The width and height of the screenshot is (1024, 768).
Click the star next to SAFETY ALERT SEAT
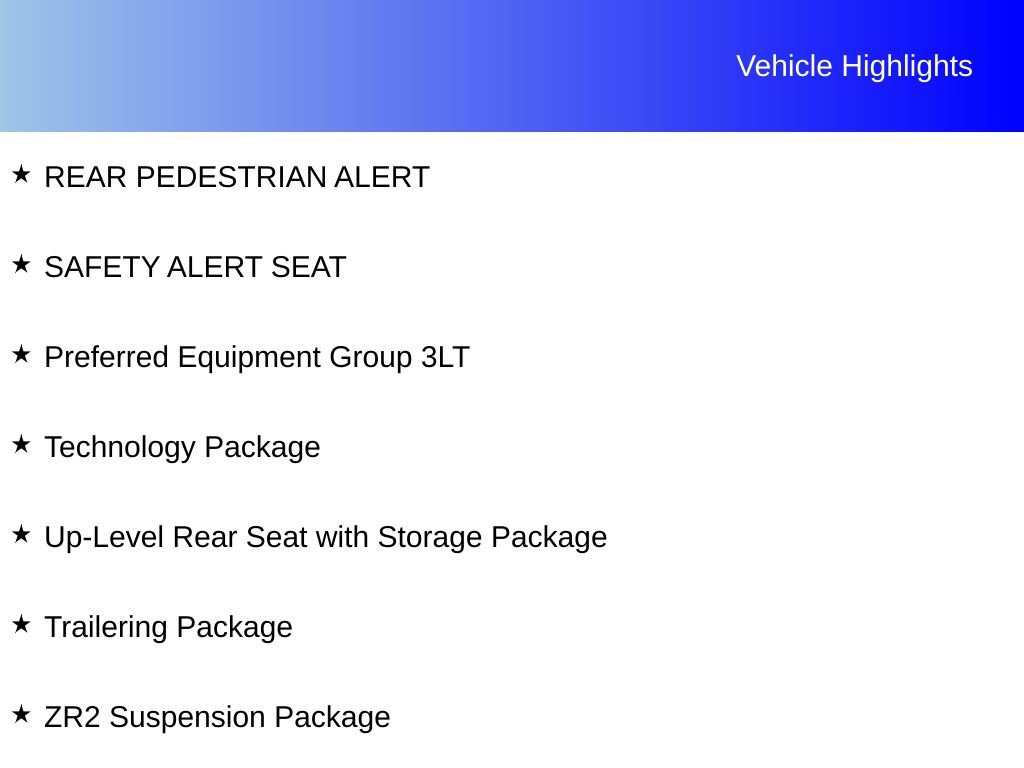(21, 265)
